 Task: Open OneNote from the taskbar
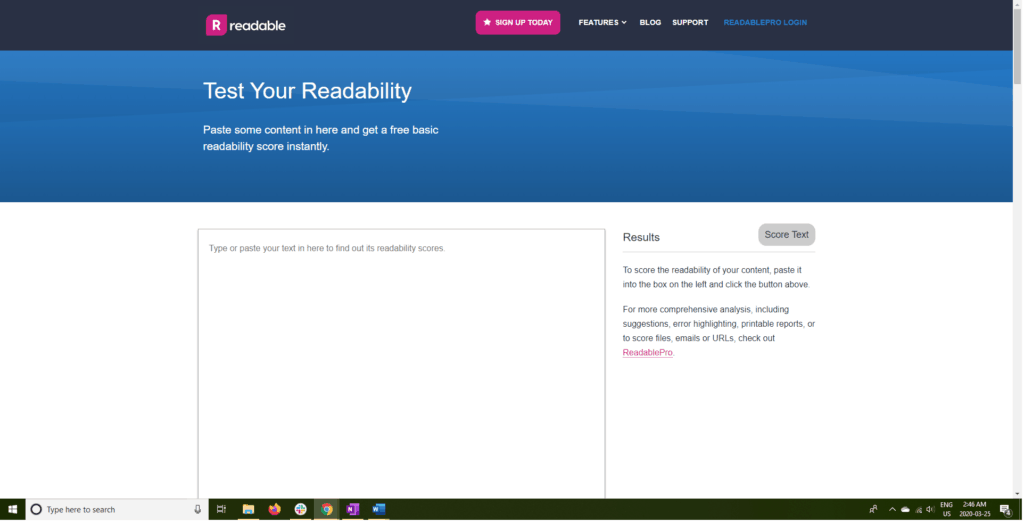click(x=353, y=510)
